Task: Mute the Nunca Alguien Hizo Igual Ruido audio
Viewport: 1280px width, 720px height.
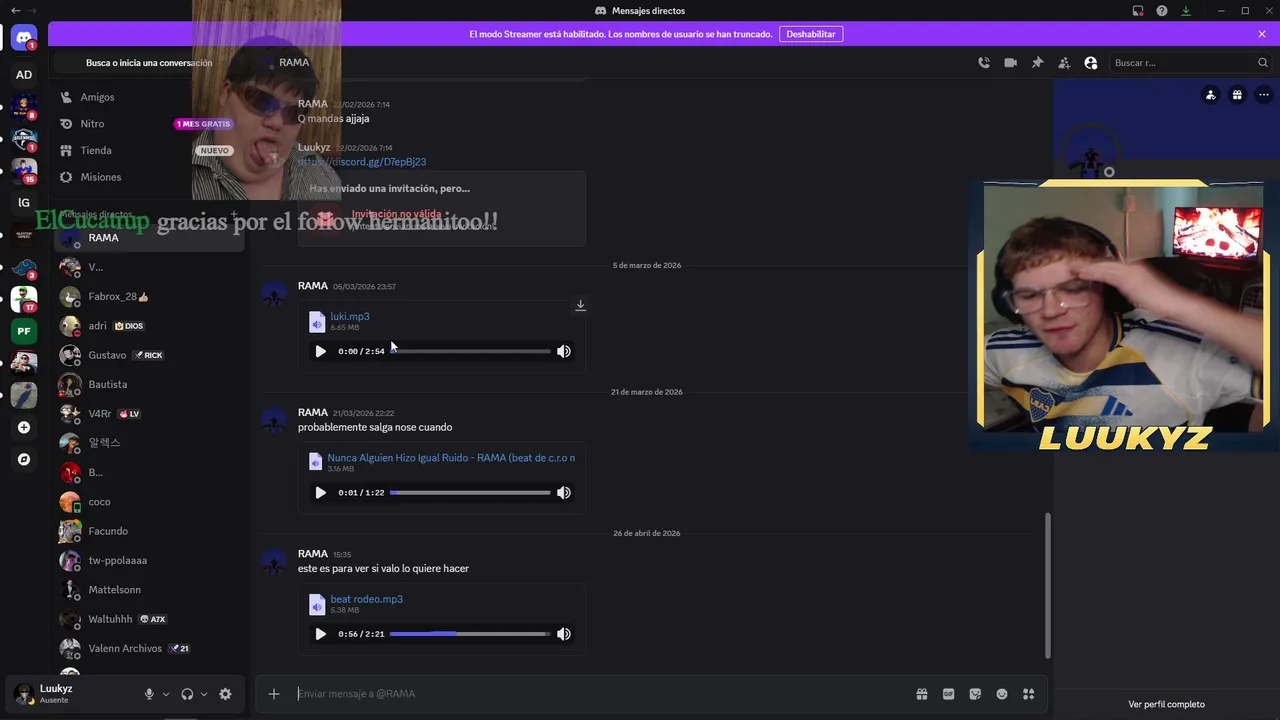Action: (564, 492)
